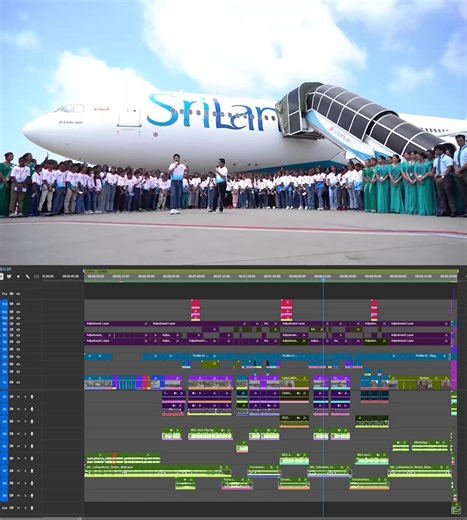This screenshot has height=520, width=467.
Task: Select the first video clip on track V1
Action: pyautogui.click(x=98, y=383)
